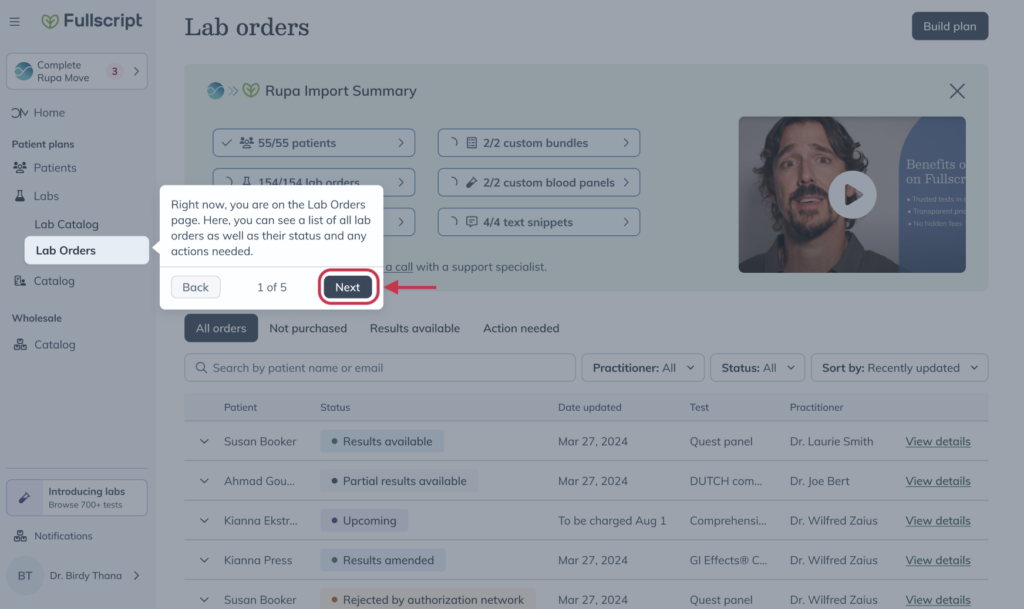Open Sort by Recently updated dropdown
The height and width of the screenshot is (609, 1024).
pyautogui.click(x=899, y=368)
